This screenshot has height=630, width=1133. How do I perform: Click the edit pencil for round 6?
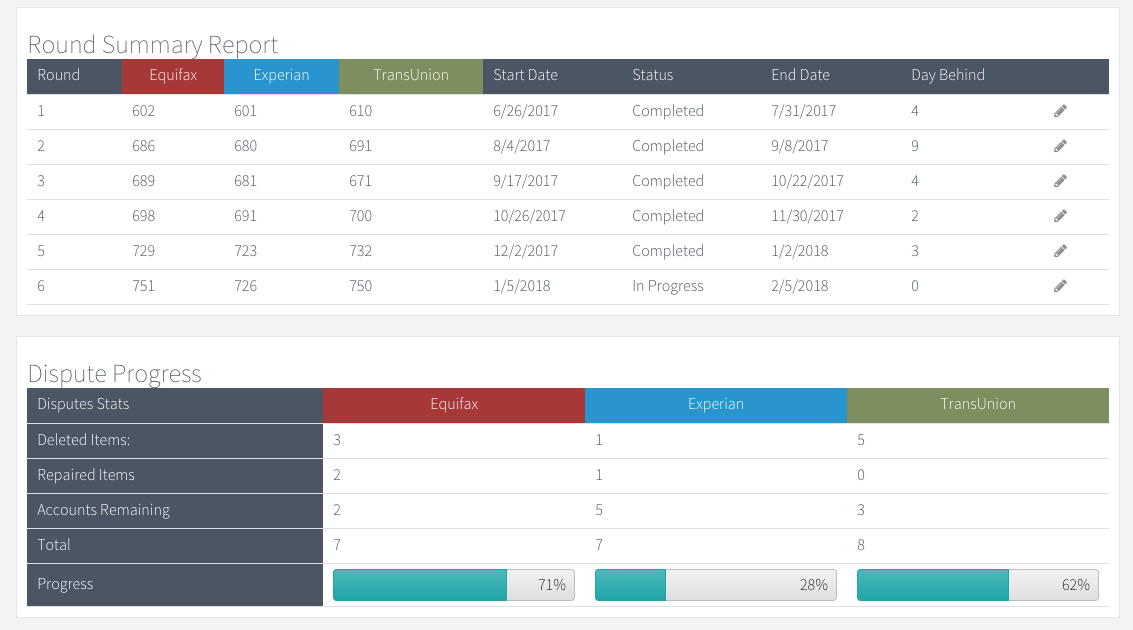[x=1060, y=286]
